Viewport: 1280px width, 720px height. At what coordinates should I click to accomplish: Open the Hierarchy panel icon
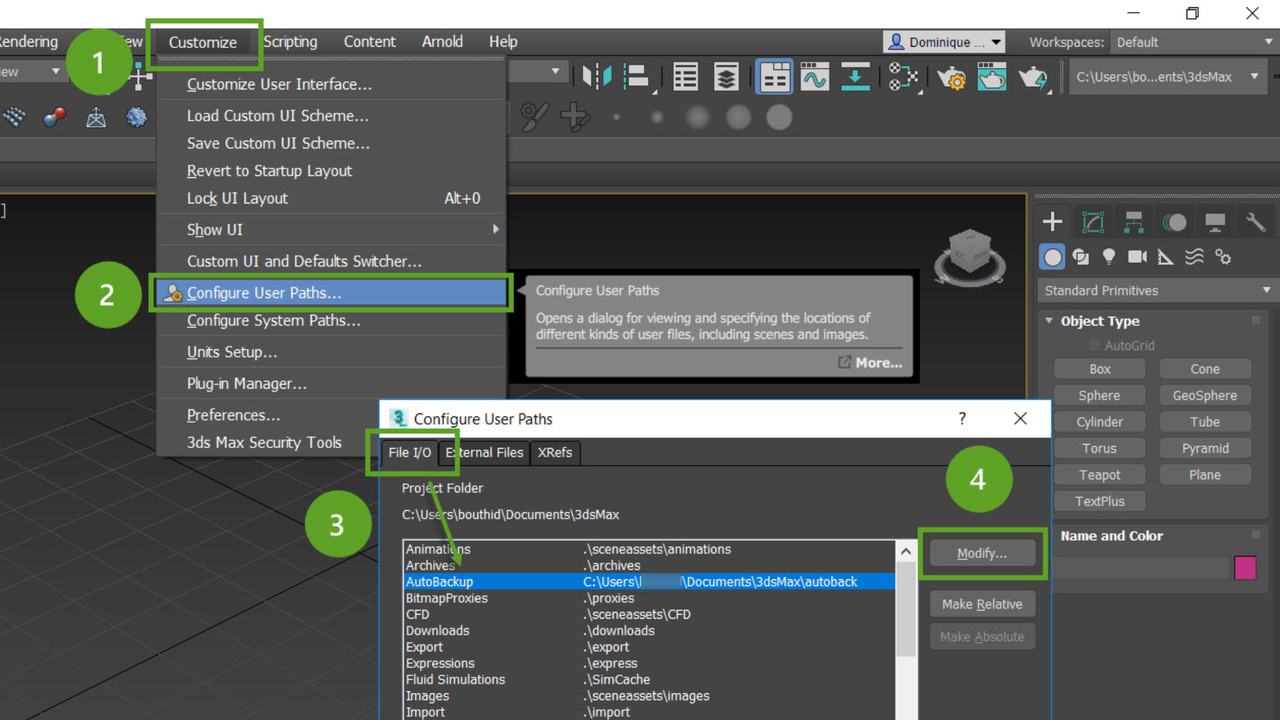coord(1133,222)
